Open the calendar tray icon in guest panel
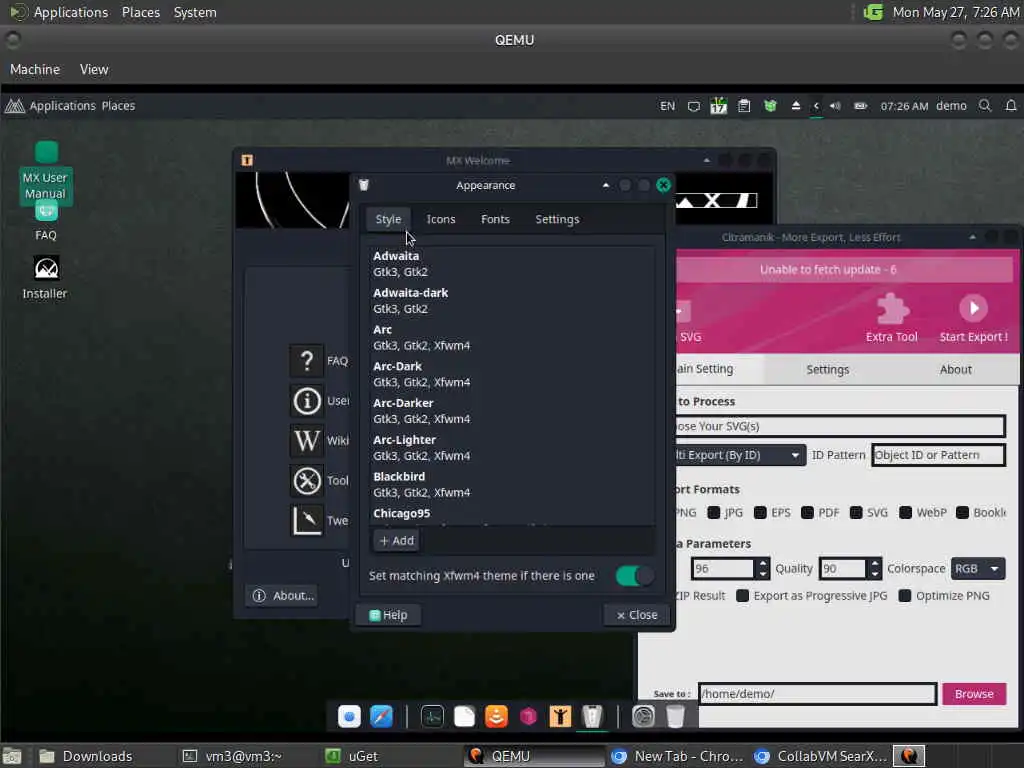The image size is (1024, 768). tap(718, 106)
